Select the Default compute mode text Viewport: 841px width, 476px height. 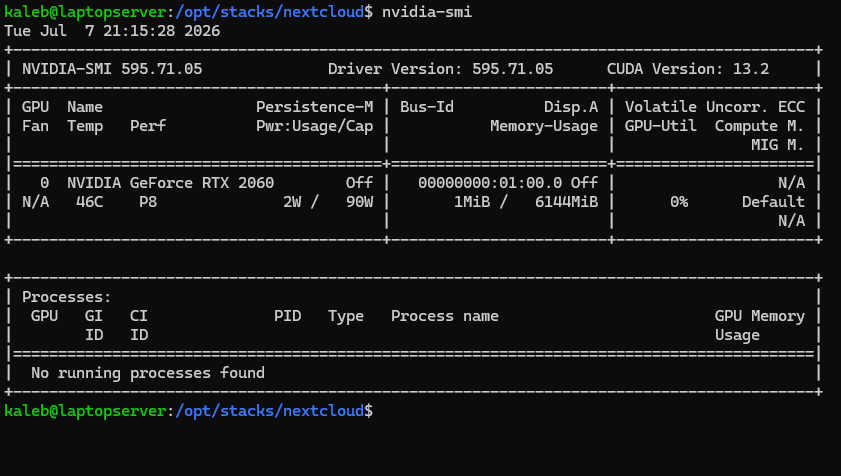pyautogui.click(x=773, y=202)
